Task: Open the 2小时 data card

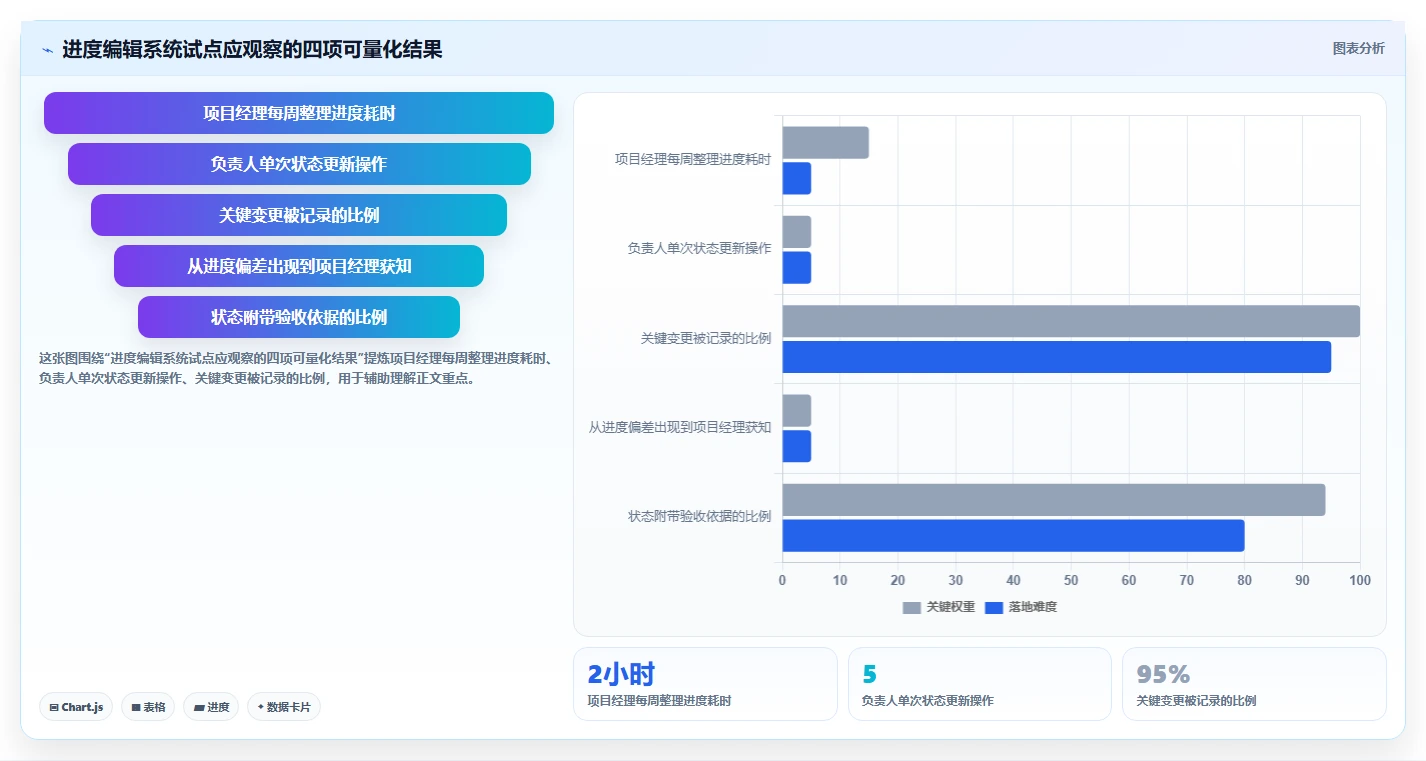Action: pos(705,684)
